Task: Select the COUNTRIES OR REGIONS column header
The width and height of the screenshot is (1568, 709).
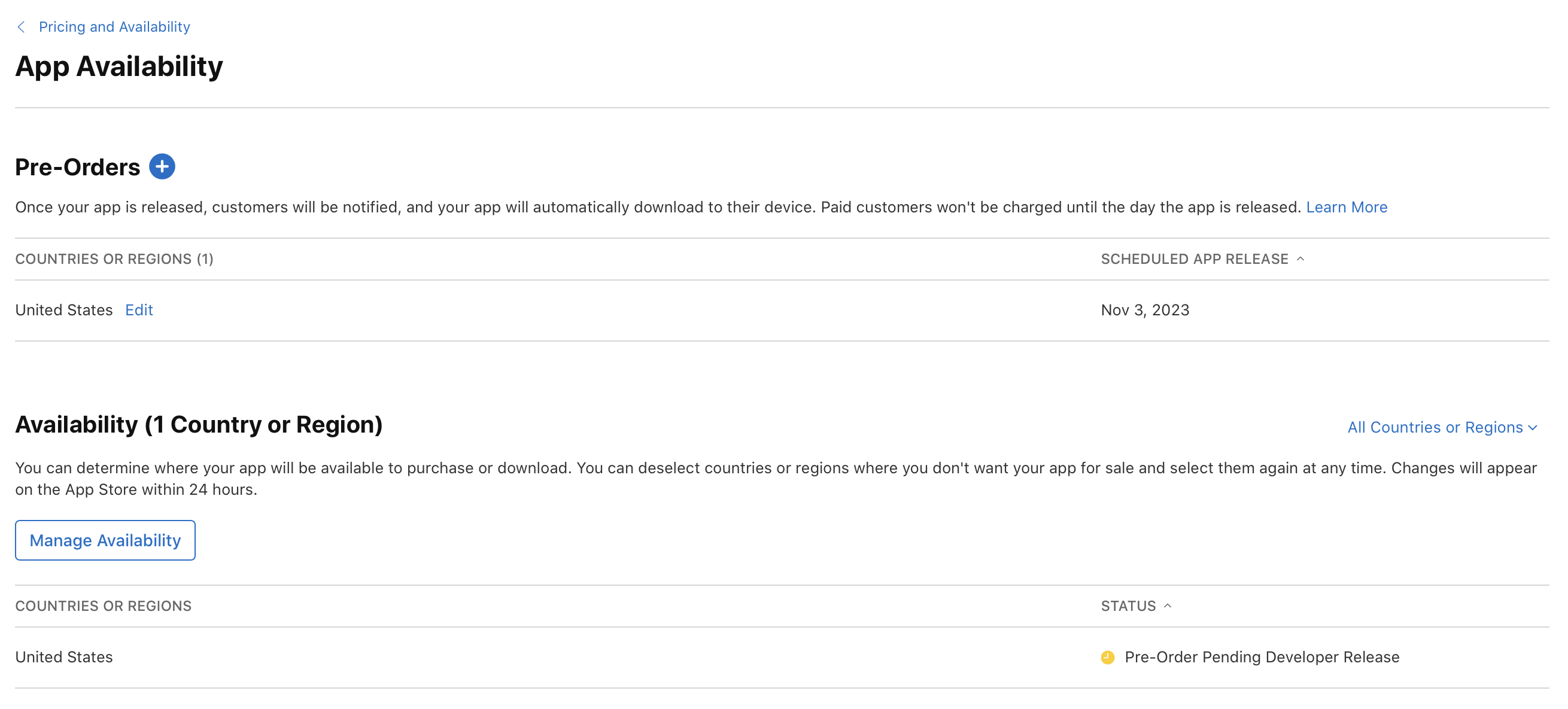Action: click(103, 605)
